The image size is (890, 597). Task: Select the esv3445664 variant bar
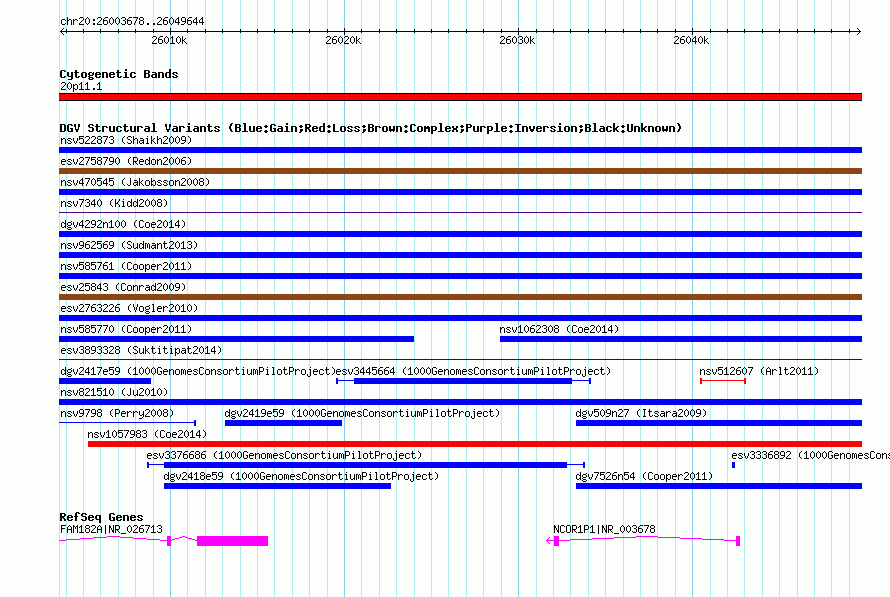click(x=463, y=381)
